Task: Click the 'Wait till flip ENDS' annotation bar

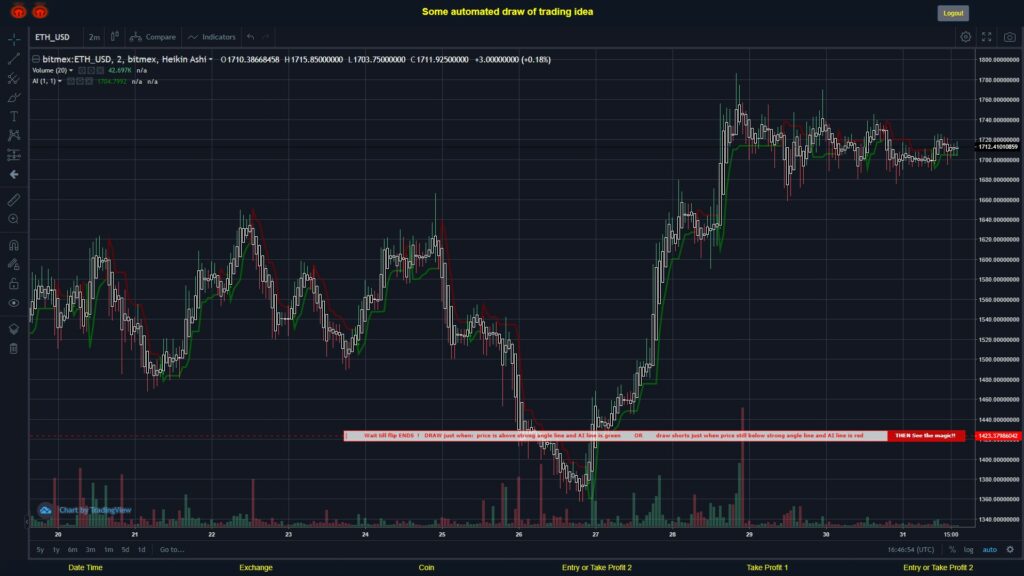Action: click(x=615, y=436)
